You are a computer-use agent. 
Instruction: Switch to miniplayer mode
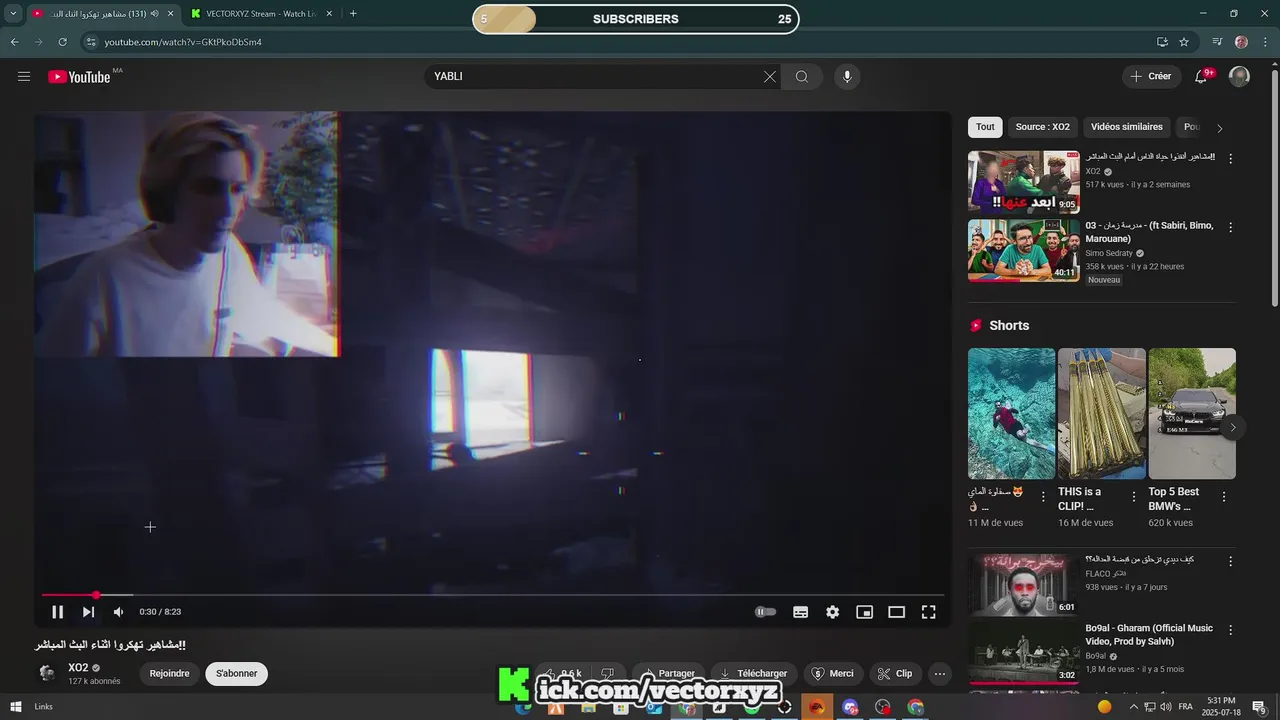pos(865,612)
